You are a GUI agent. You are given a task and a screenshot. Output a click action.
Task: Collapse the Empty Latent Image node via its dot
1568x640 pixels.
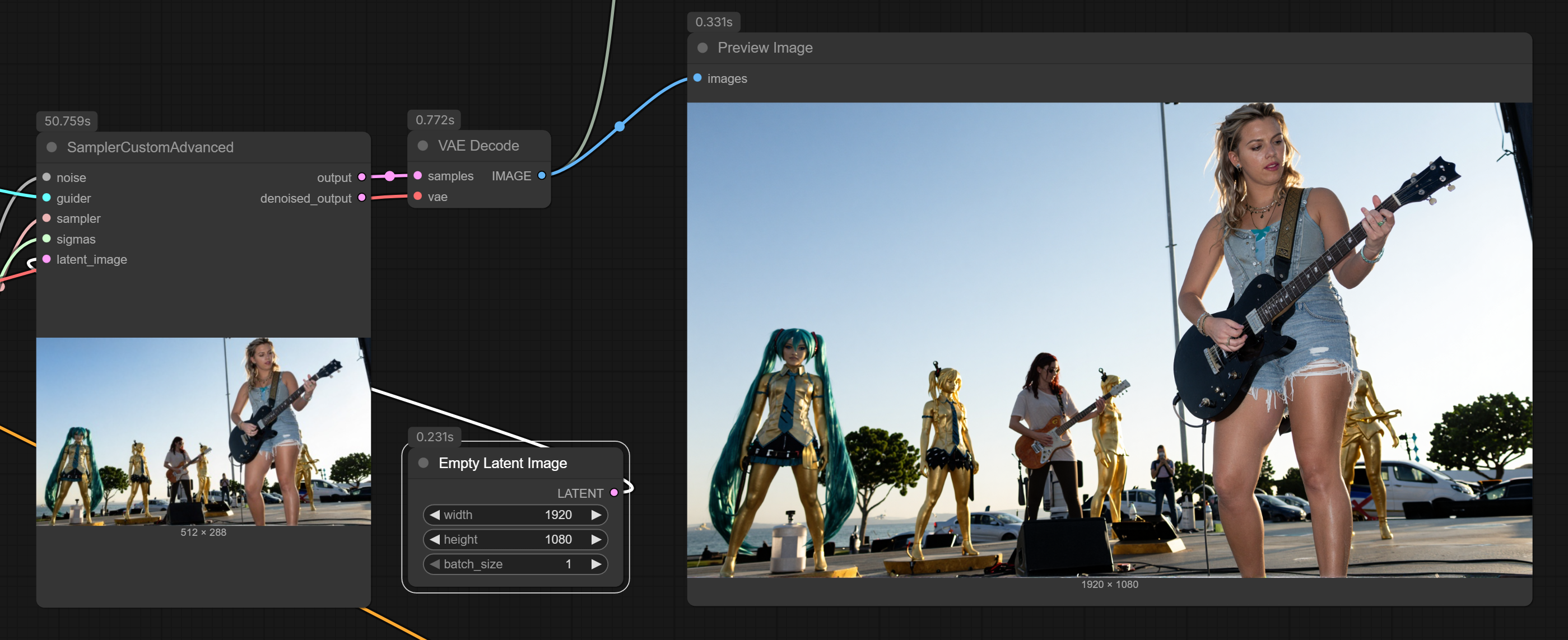[423, 463]
